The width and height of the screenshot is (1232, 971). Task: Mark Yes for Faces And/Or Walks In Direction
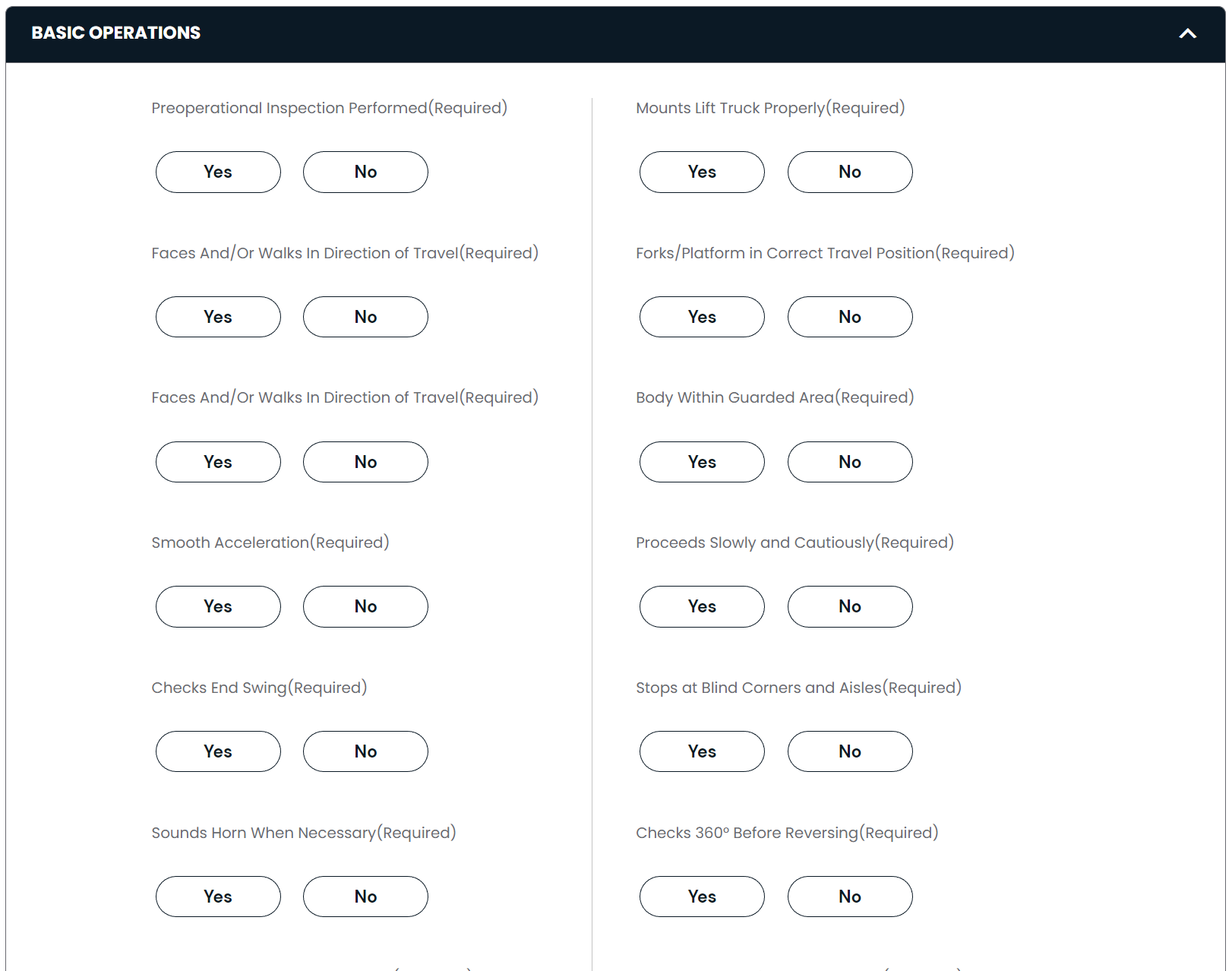tap(218, 317)
